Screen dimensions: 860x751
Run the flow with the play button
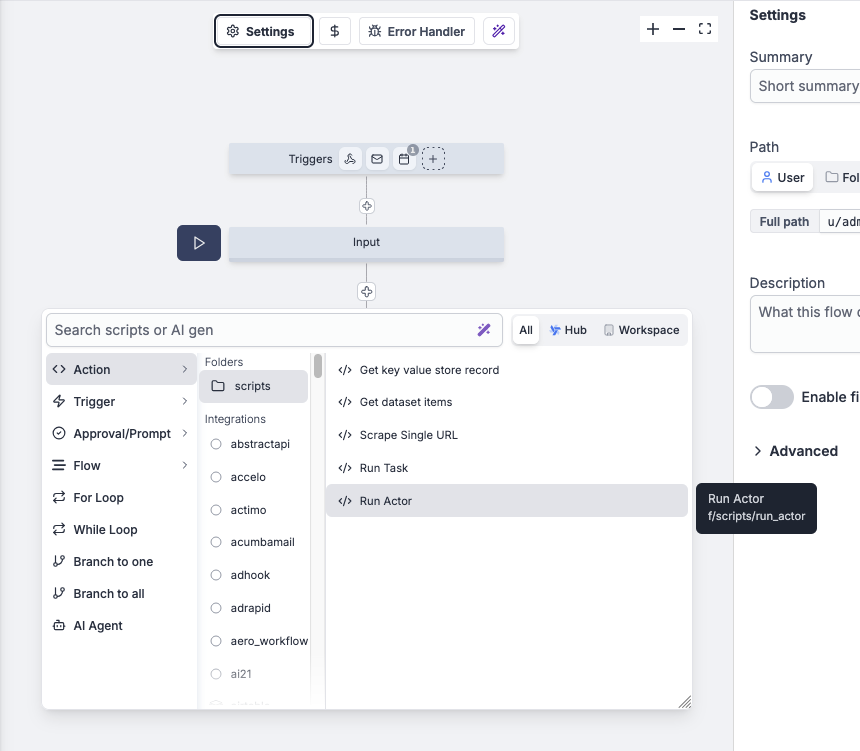[x=198, y=243]
